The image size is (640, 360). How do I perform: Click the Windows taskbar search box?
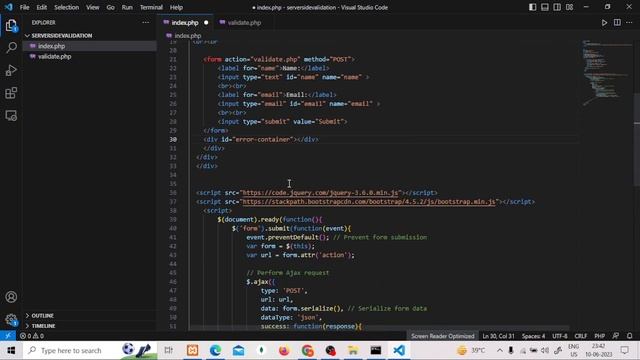(x=90, y=351)
